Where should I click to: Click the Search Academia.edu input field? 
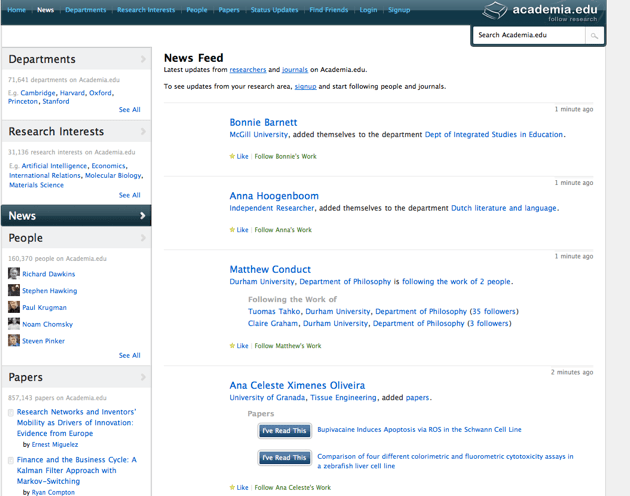click(529, 35)
